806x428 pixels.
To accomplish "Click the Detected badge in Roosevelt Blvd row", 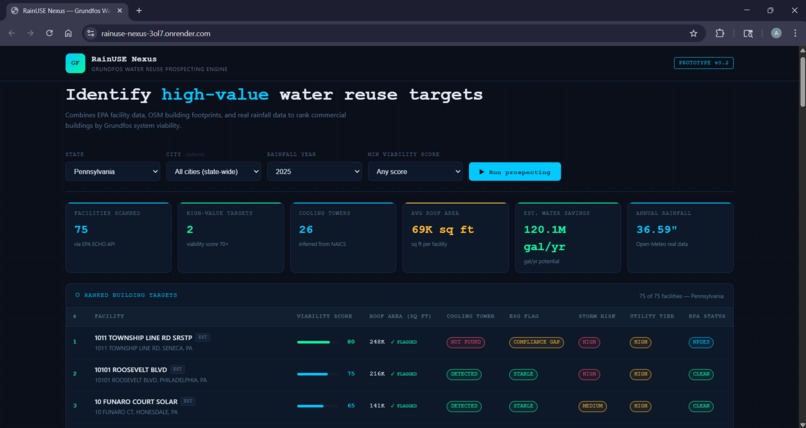I will (x=464, y=374).
